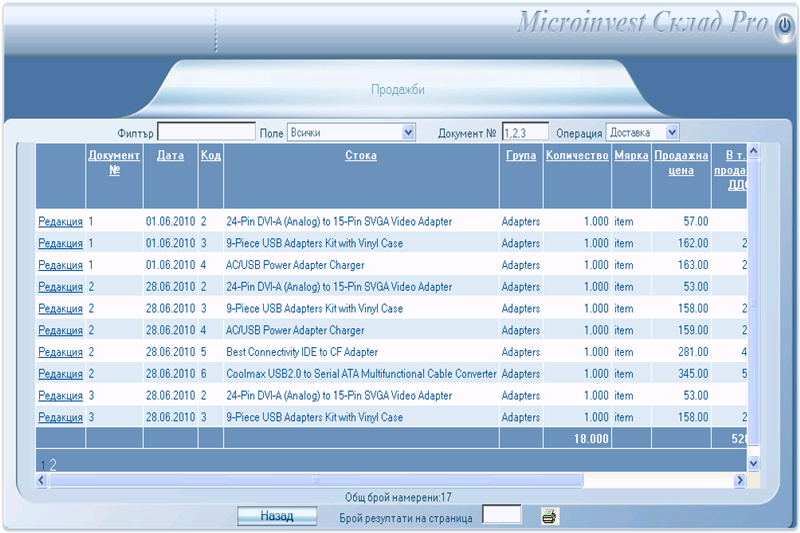Sort by Количество column header
Screen dimensions: 800x533
click(577, 155)
